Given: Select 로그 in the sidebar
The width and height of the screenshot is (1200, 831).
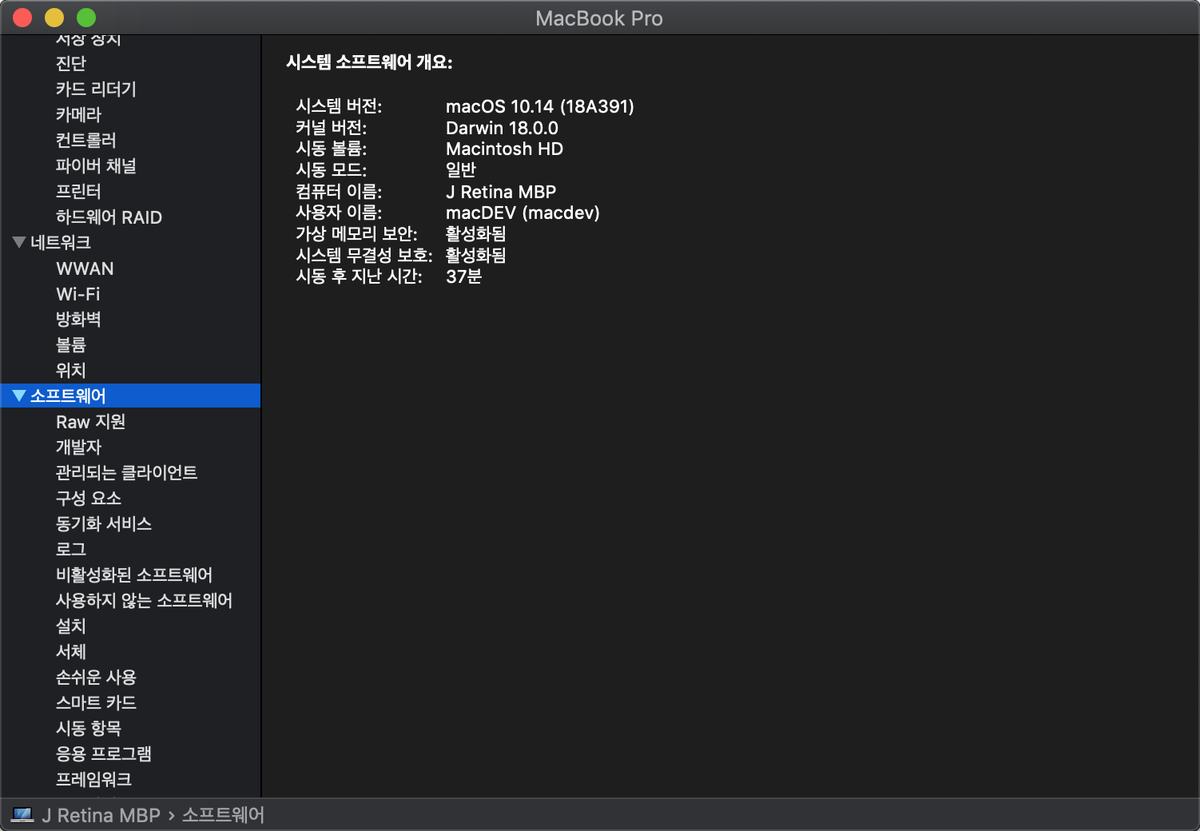Looking at the screenshot, I should click(x=71, y=549).
